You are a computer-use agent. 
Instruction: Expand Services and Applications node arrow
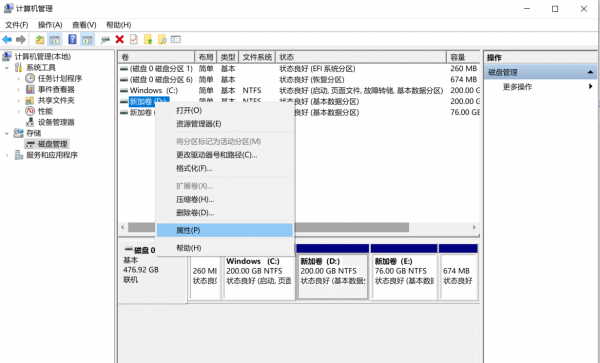click(x=7, y=155)
